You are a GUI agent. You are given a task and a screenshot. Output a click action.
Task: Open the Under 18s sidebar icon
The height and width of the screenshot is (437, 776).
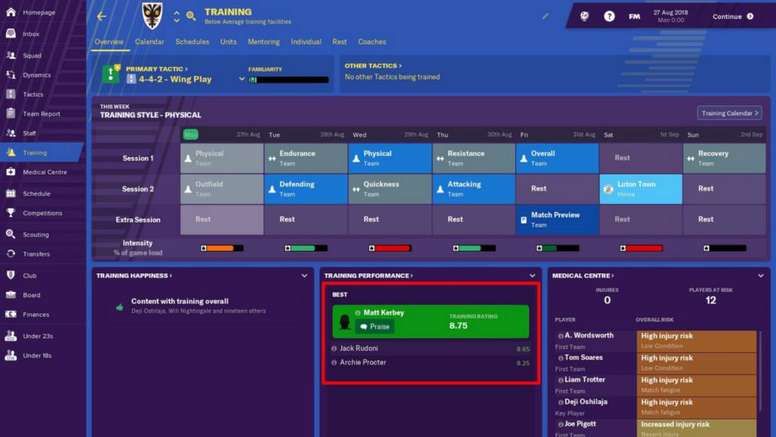11,355
